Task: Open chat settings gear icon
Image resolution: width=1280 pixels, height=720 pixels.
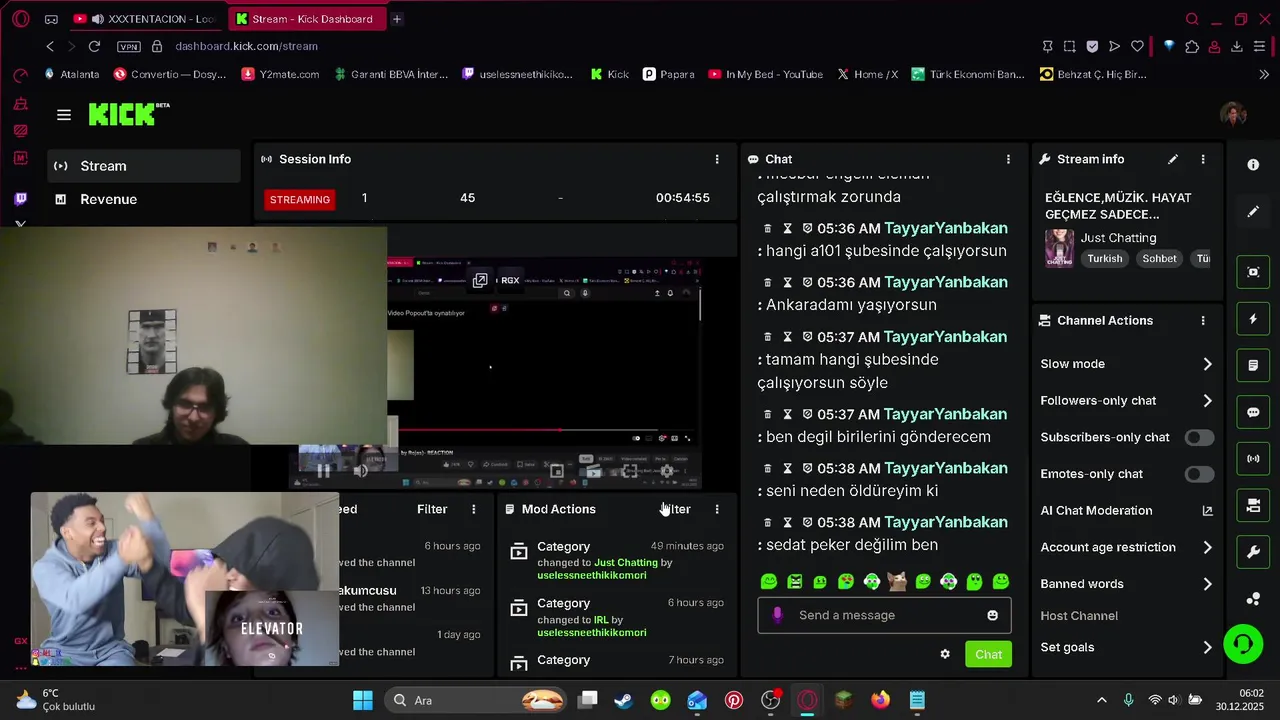Action: 945,654
